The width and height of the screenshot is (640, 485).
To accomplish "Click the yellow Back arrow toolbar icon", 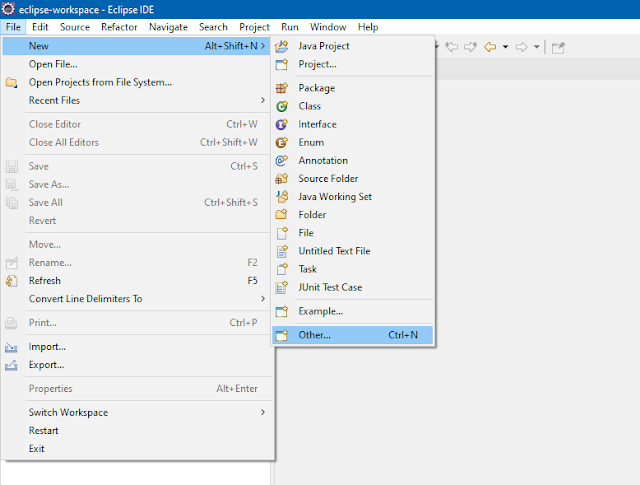I will tap(490, 47).
